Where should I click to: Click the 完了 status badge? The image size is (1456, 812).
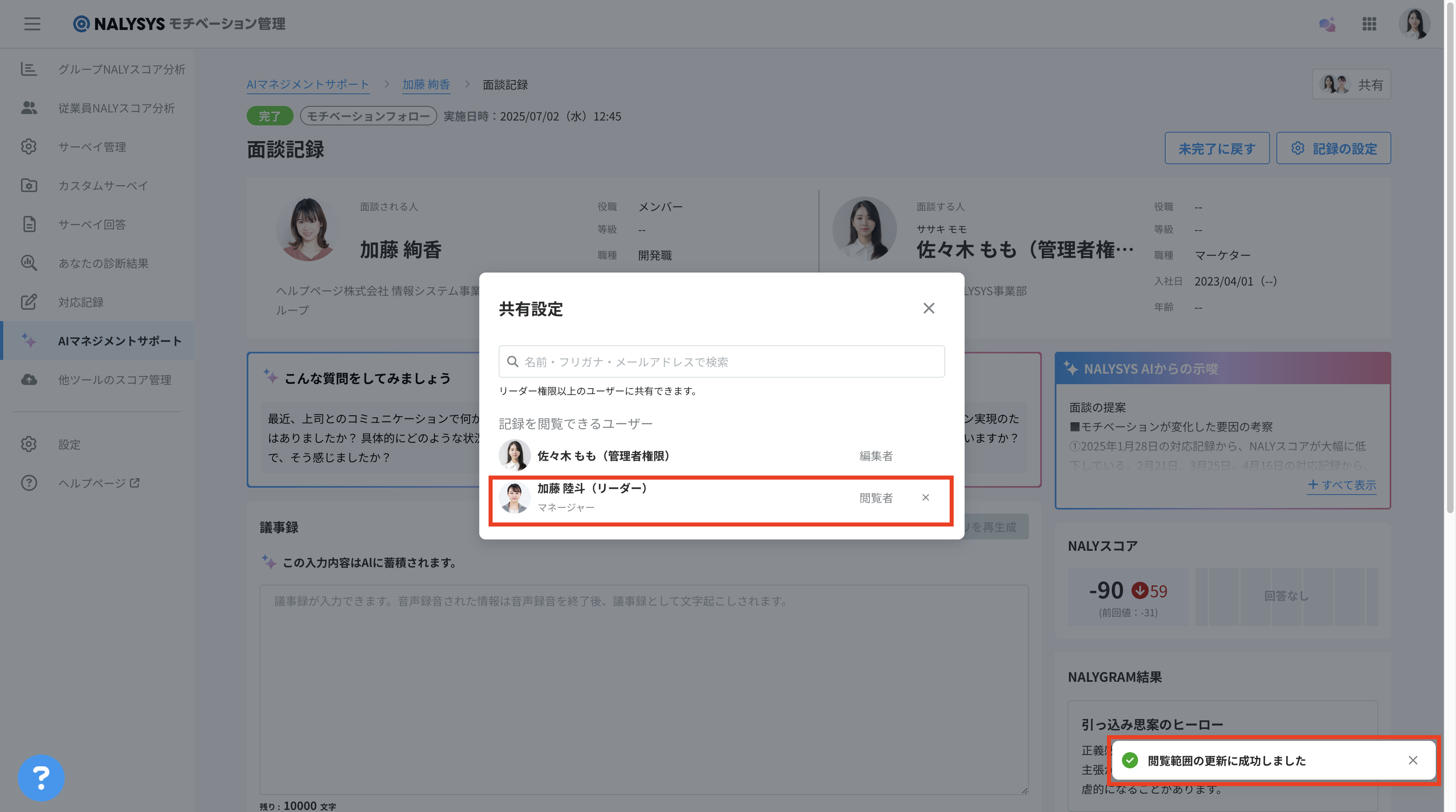(x=270, y=116)
